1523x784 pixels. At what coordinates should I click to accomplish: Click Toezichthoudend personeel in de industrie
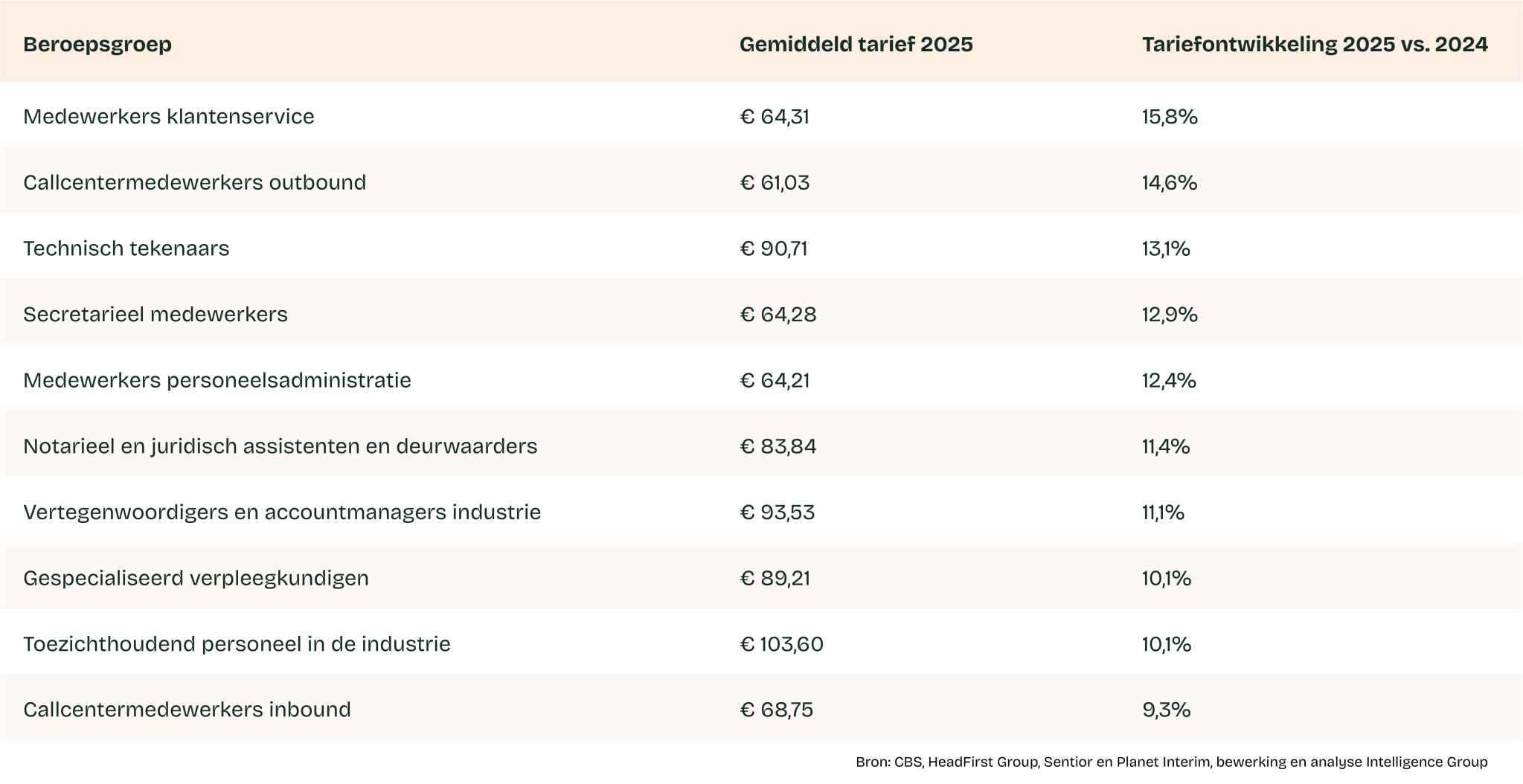click(x=237, y=644)
